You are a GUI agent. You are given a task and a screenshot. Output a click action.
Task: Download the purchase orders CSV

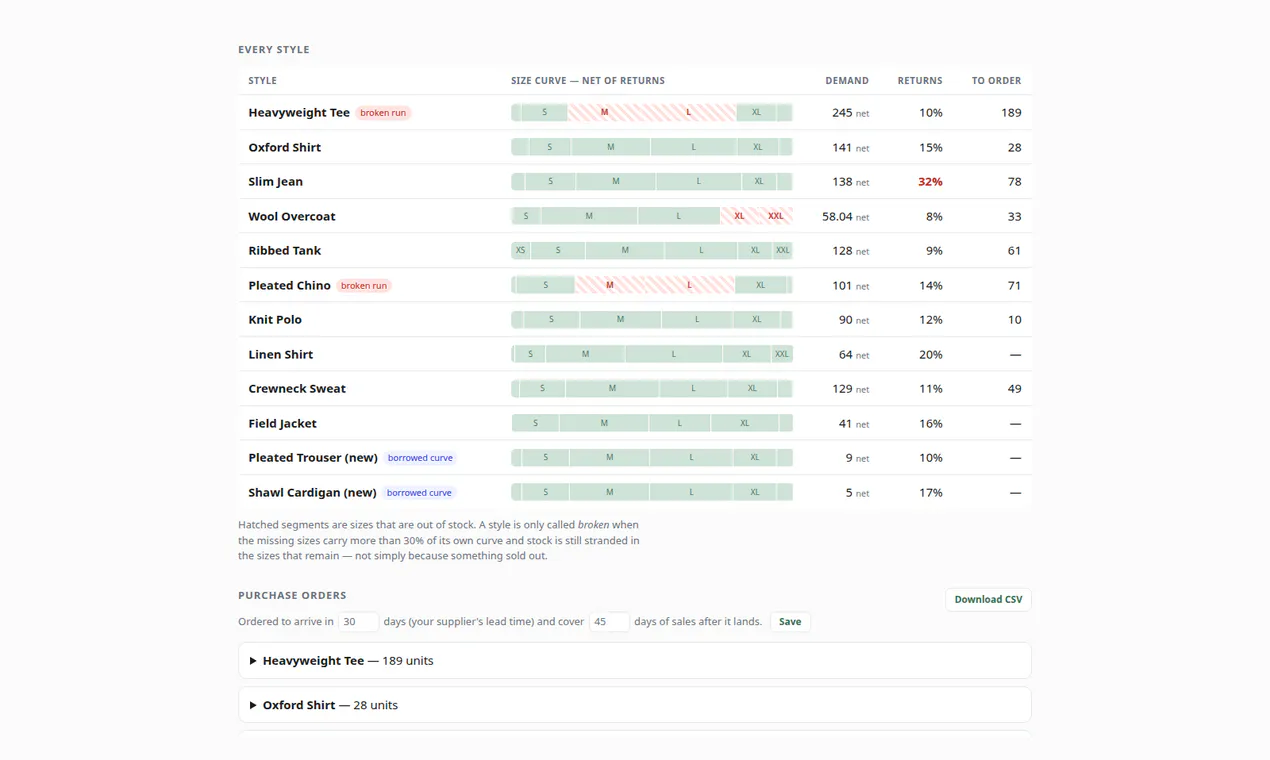coord(988,599)
